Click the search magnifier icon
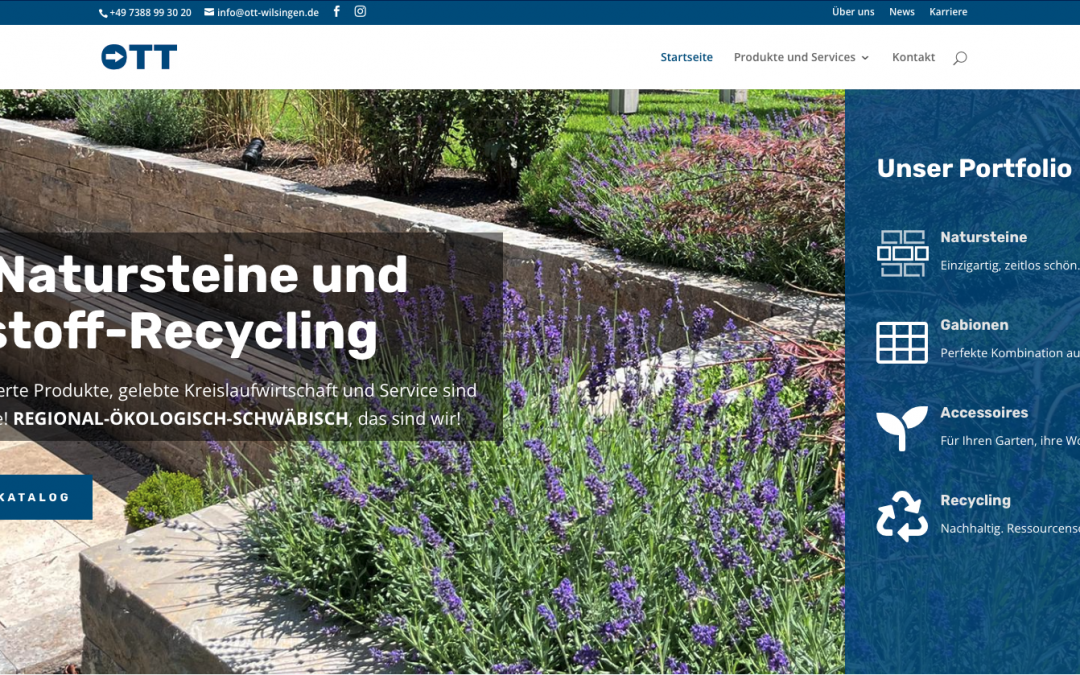This screenshot has width=1080, height=675. click(x=959, y=58)
